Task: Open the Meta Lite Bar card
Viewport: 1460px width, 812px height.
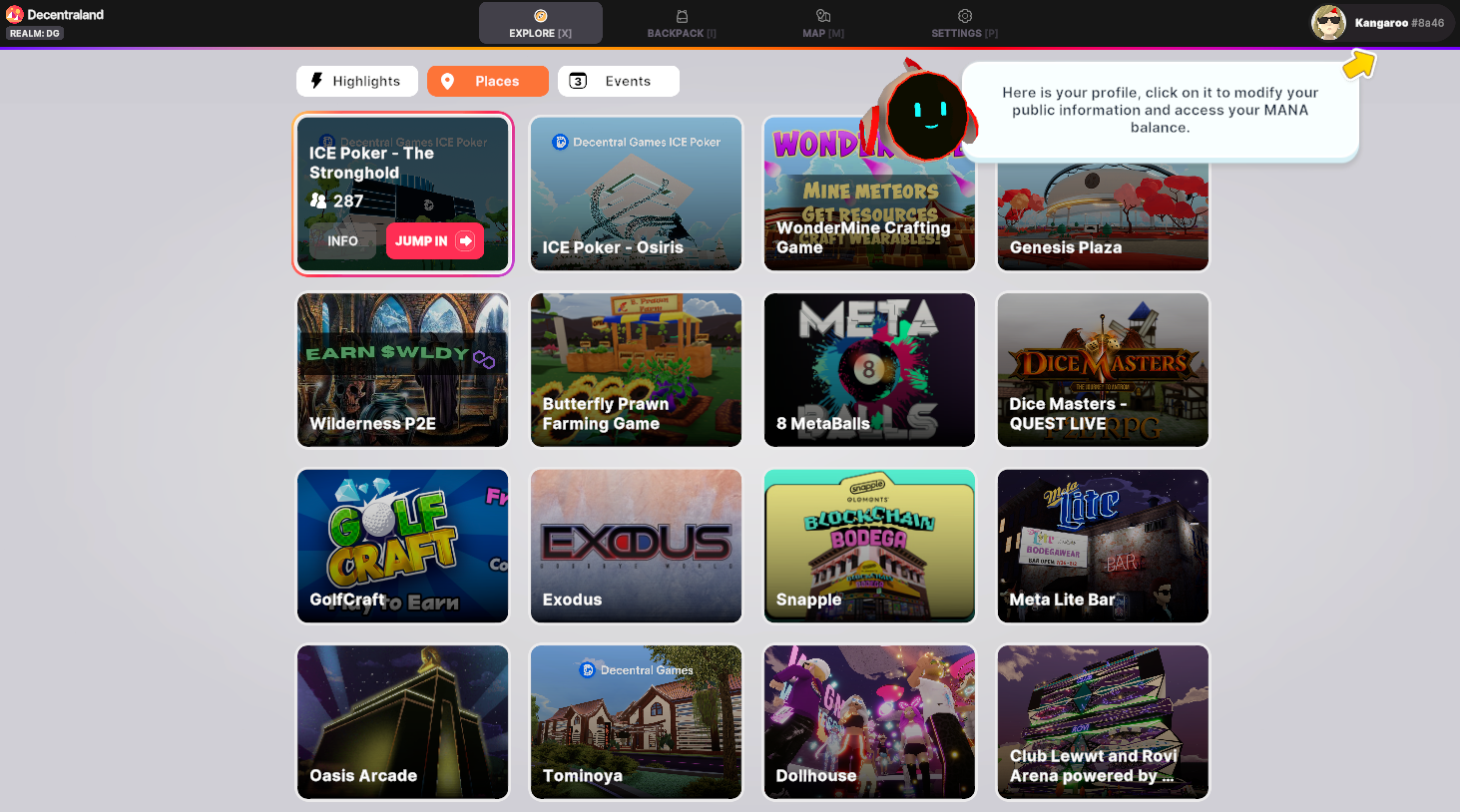Action: (x=1103, y=546)
